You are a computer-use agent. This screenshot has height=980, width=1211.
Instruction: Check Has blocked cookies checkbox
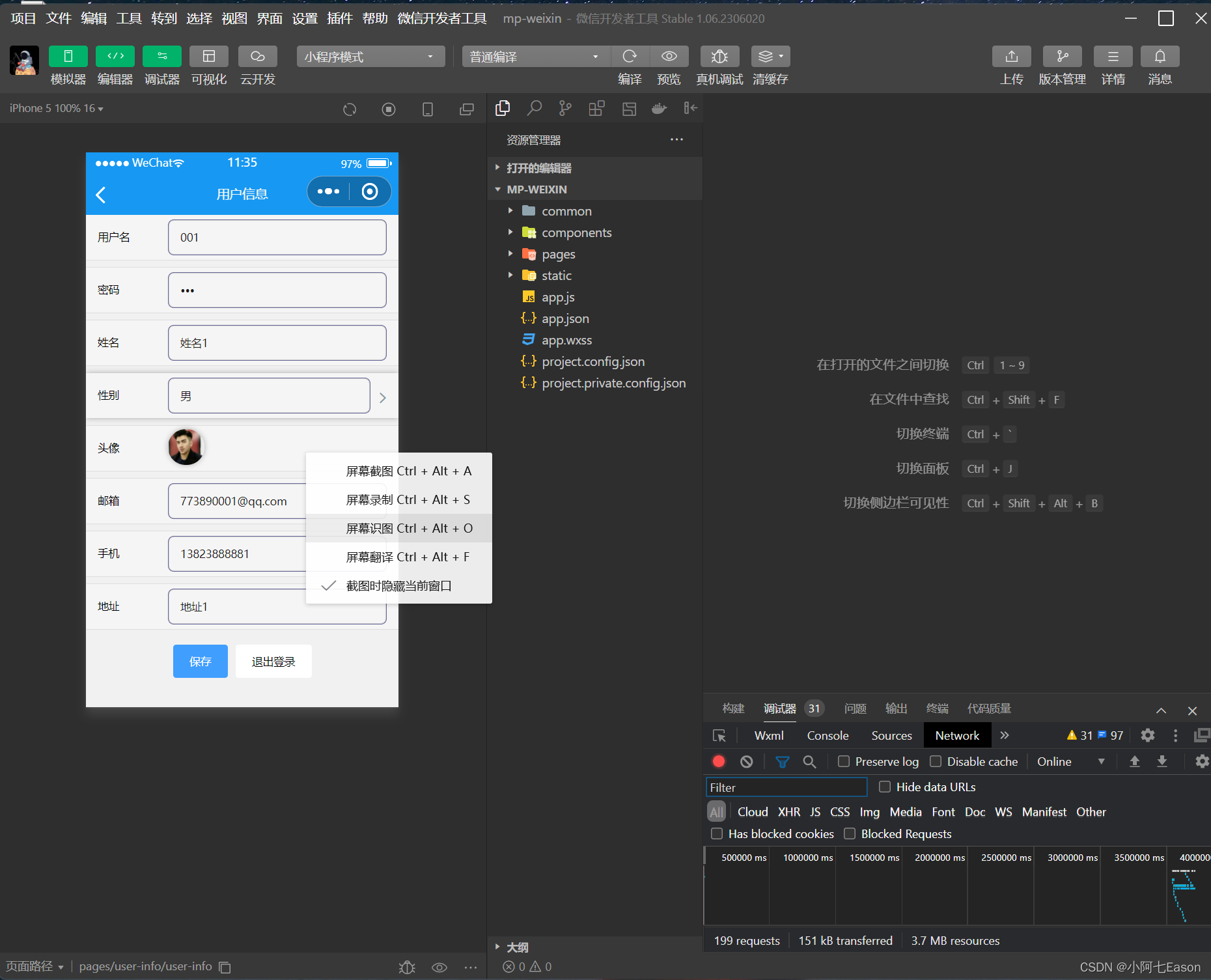717,833
